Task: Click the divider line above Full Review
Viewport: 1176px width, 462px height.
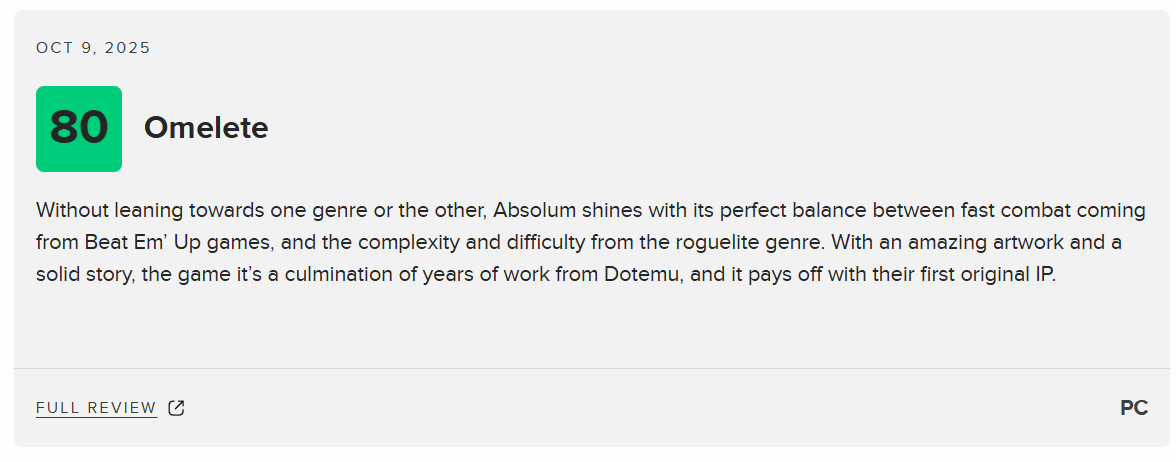Action: coord(588,368)
